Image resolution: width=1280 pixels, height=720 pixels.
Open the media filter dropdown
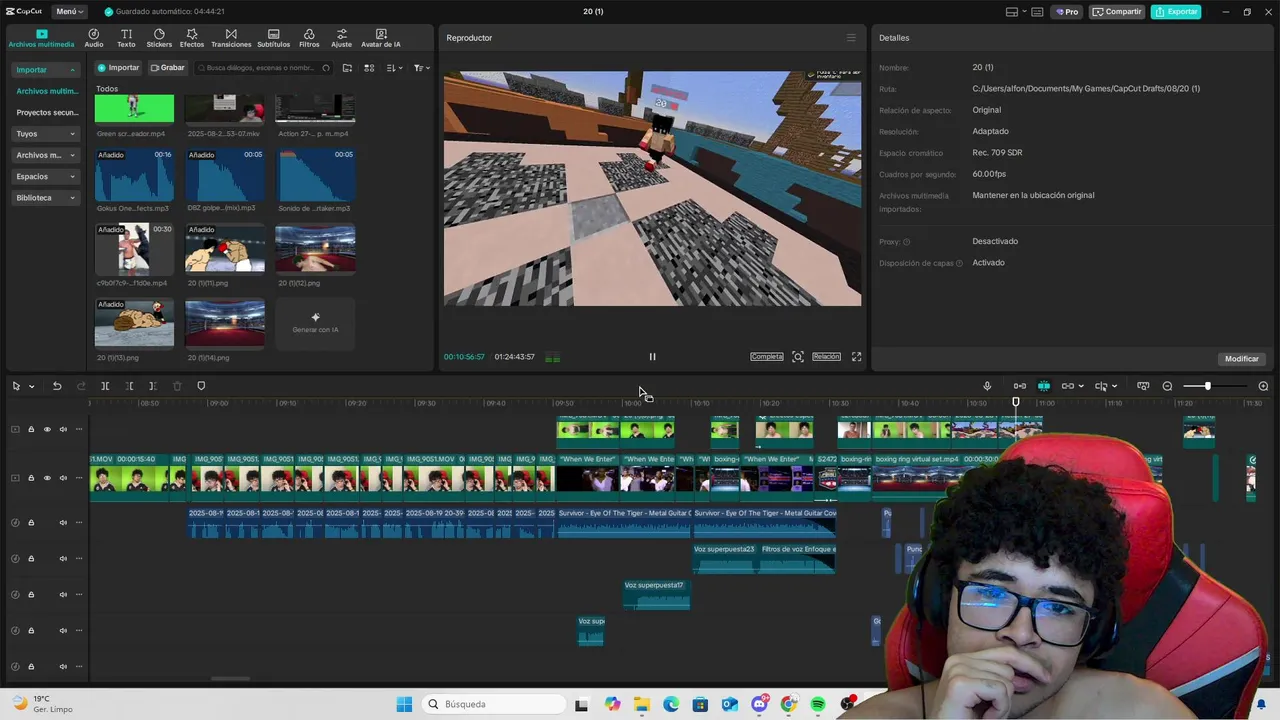(421, 68)
